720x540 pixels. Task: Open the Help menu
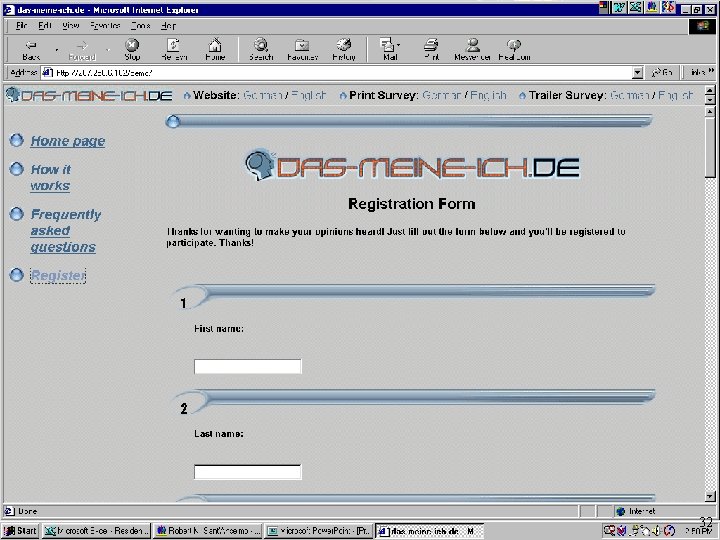[169, 26]
